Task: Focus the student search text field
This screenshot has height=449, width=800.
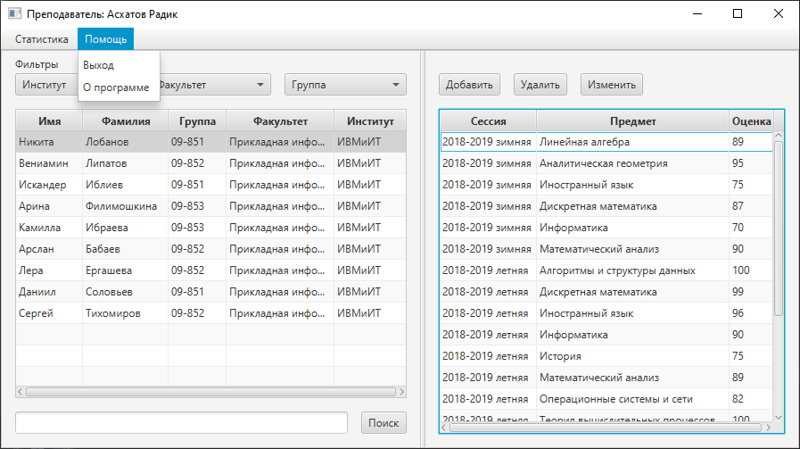Action: (x=181, y=423)
